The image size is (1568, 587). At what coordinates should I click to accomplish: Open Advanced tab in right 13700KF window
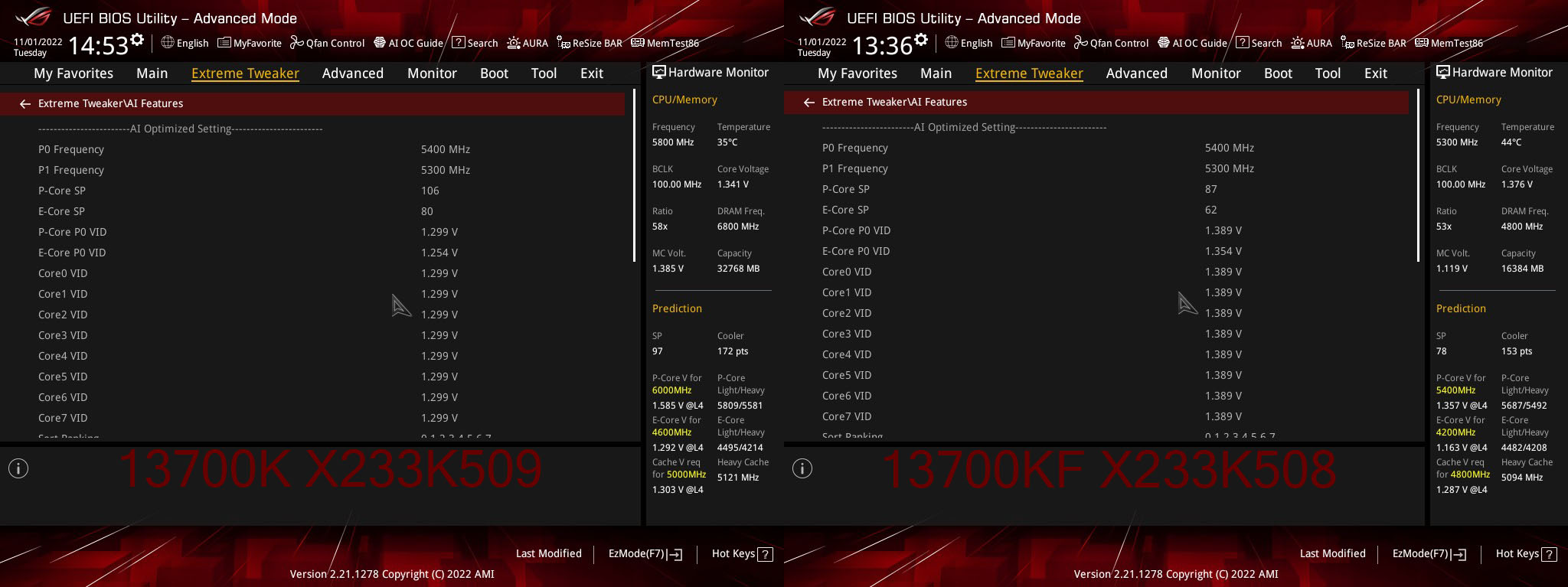[x=1137, y=73]
